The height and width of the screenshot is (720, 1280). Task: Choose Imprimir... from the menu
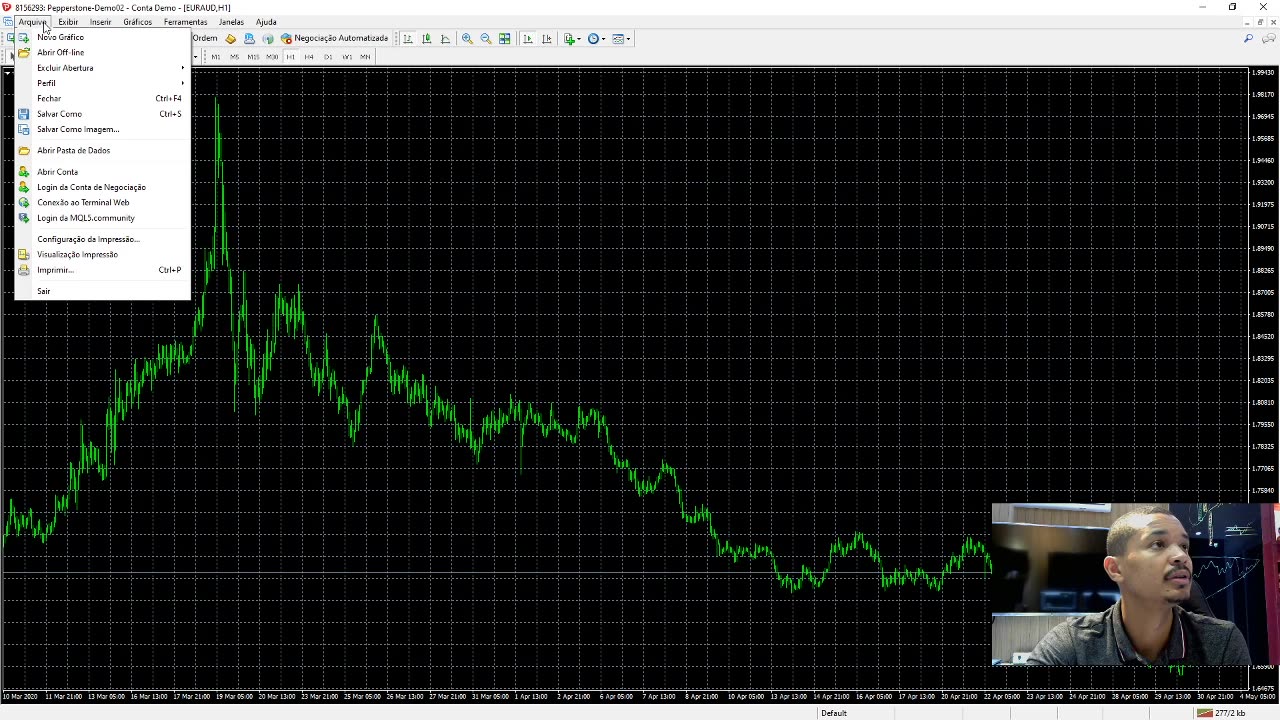(102, 270)
